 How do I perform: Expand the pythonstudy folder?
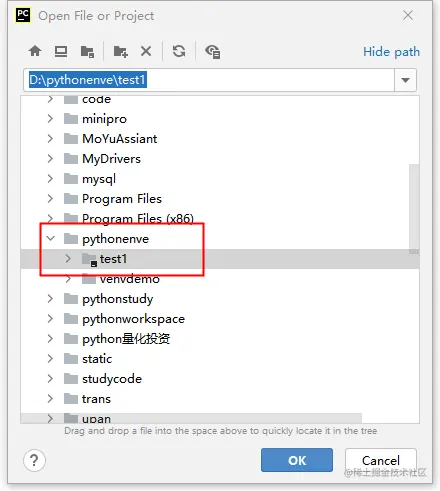click(50, 299)
